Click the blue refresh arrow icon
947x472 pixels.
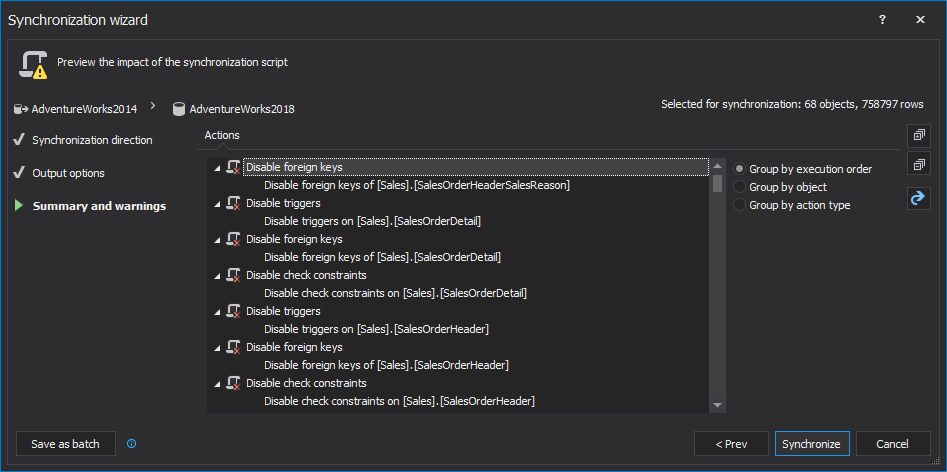coord(918,198)
